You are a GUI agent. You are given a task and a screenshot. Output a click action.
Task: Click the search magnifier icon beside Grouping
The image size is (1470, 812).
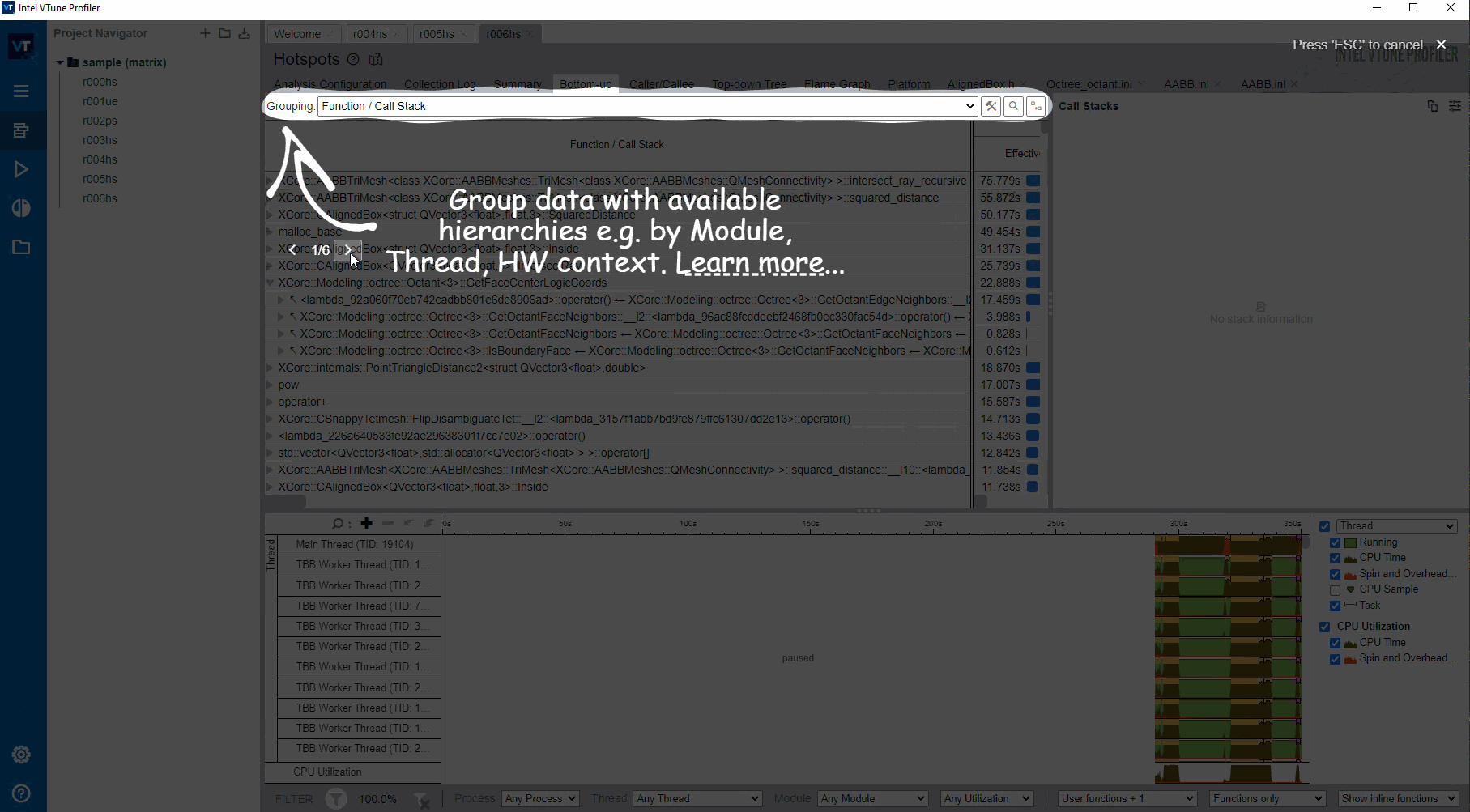(x=1013, y=106)
